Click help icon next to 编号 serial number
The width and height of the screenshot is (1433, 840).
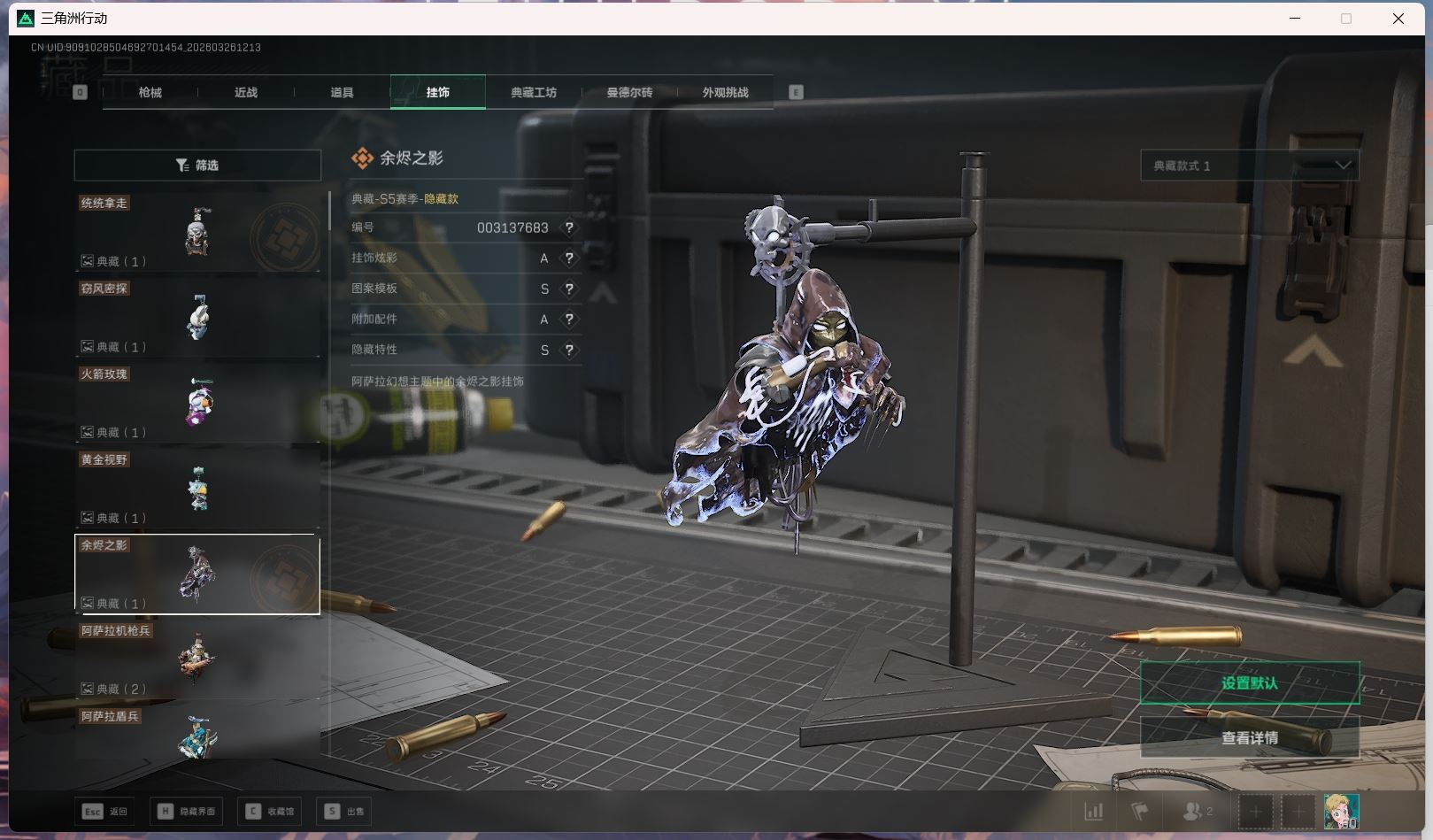pos(569,227)
